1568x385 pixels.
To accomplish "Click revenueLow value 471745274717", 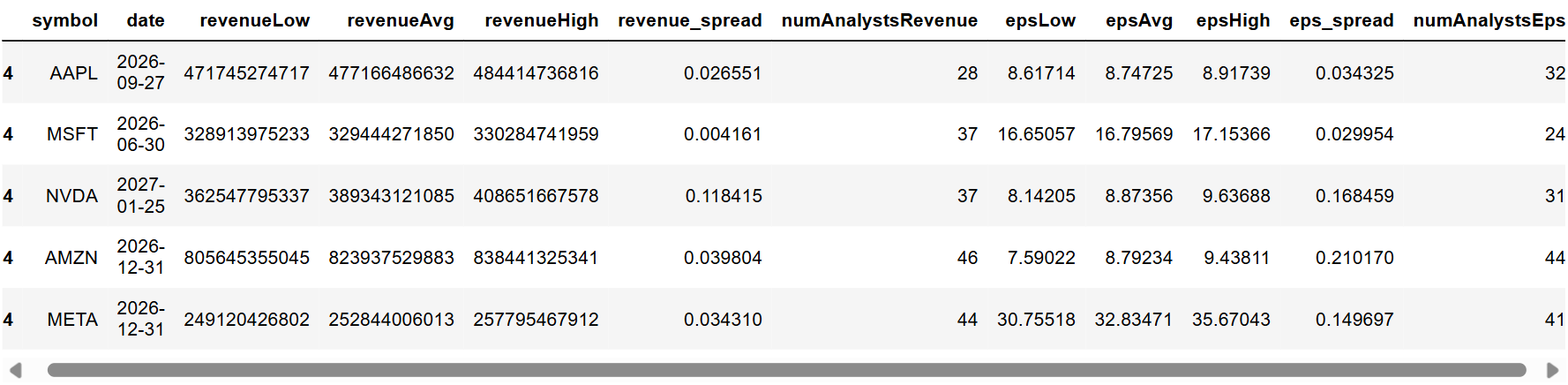I will 247,73.
